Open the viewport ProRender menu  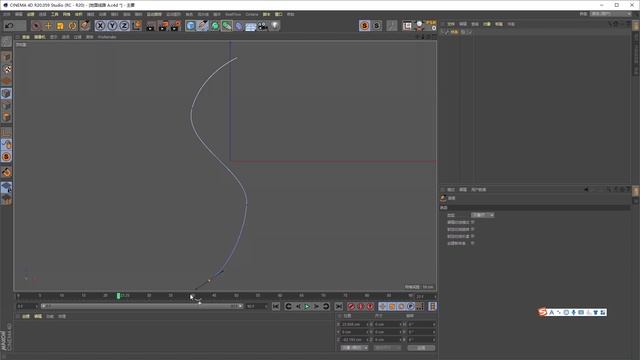[x=107, y=37]
